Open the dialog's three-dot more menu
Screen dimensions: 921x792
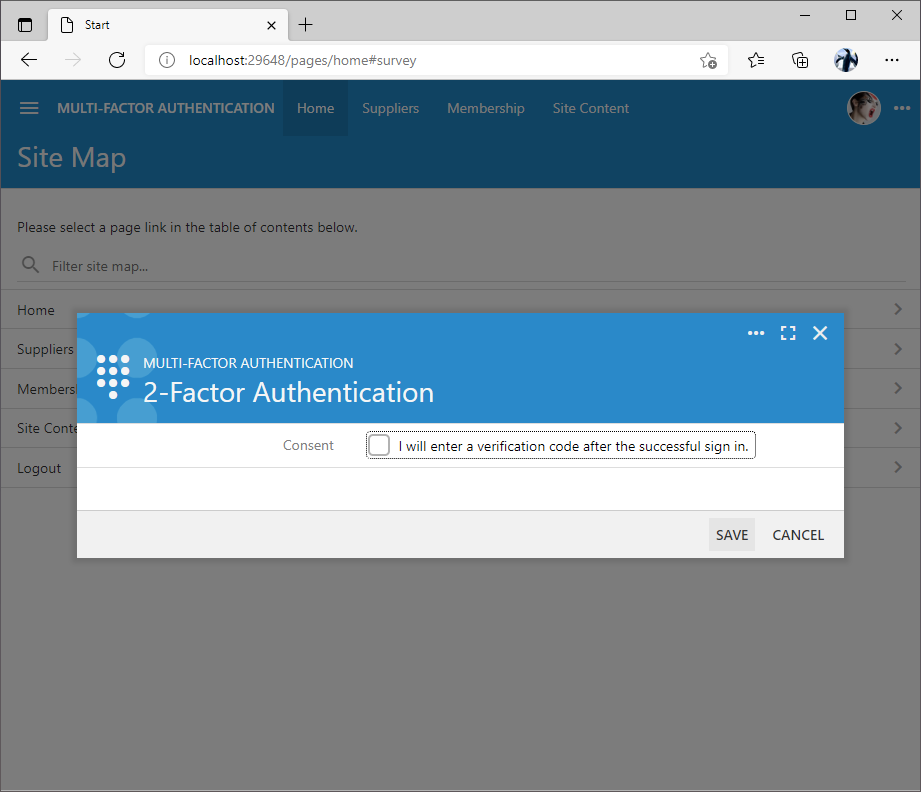pyautogui.click(x=756, y=333)
